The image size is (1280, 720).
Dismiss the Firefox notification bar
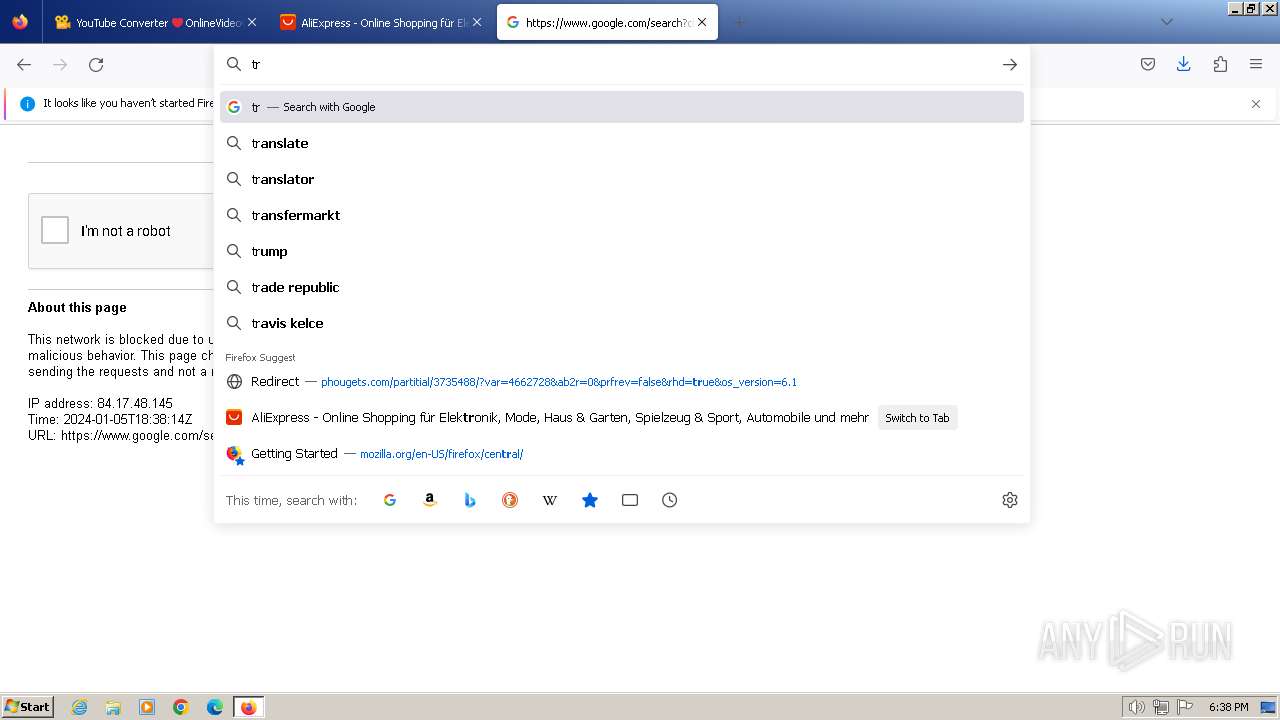pos(1256,104)
